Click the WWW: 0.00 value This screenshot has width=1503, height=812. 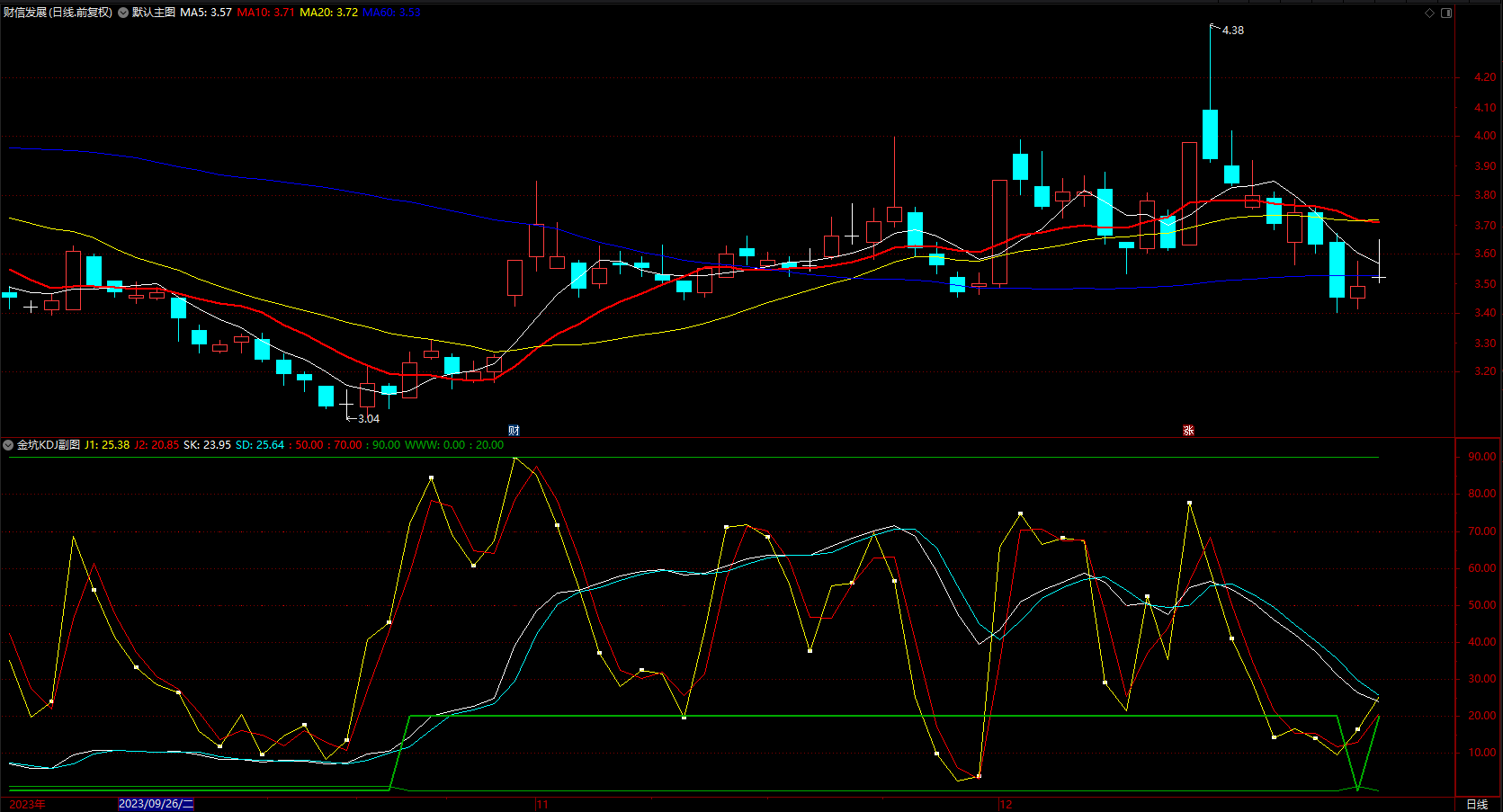pos(435,445)
